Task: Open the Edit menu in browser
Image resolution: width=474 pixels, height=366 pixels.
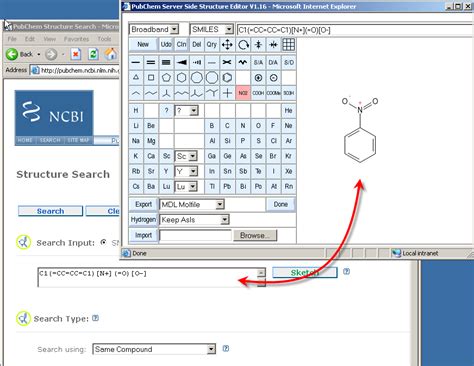Action: [x=30, y=39]
